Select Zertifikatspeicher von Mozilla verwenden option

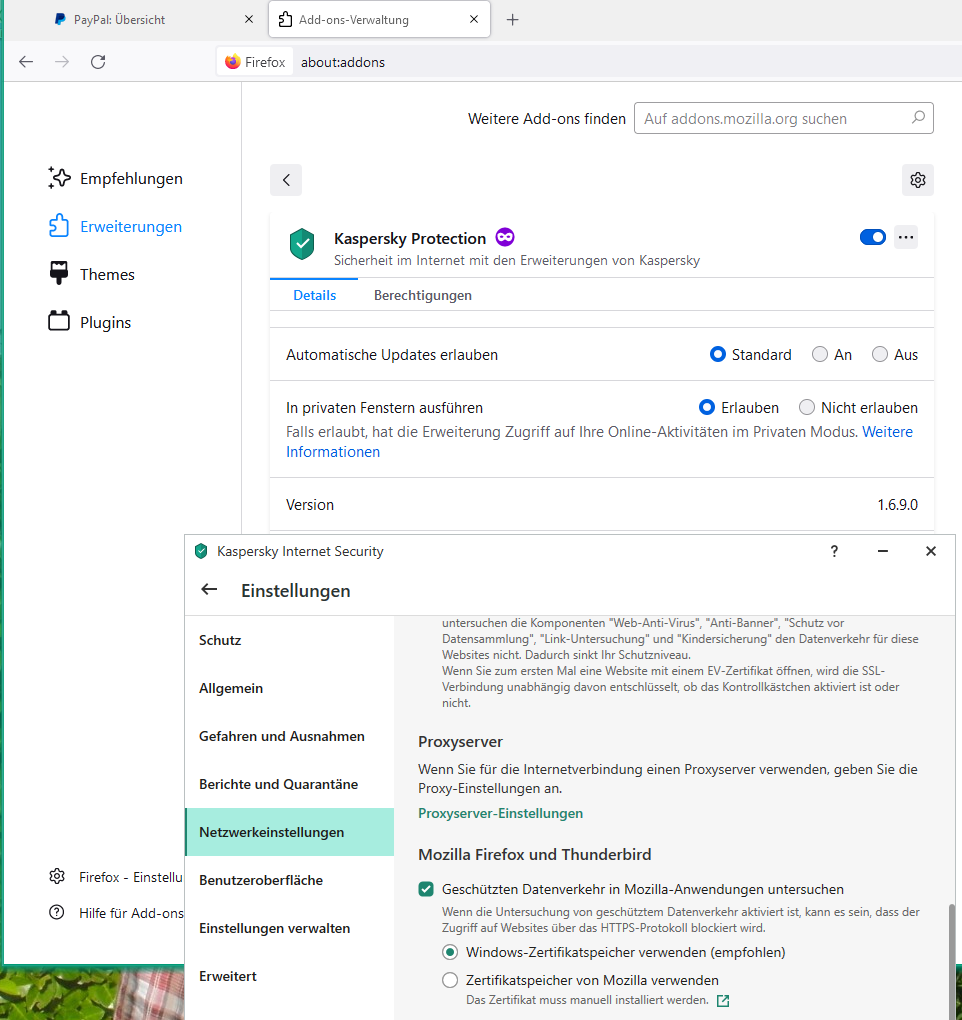click(x=450, y=980)
